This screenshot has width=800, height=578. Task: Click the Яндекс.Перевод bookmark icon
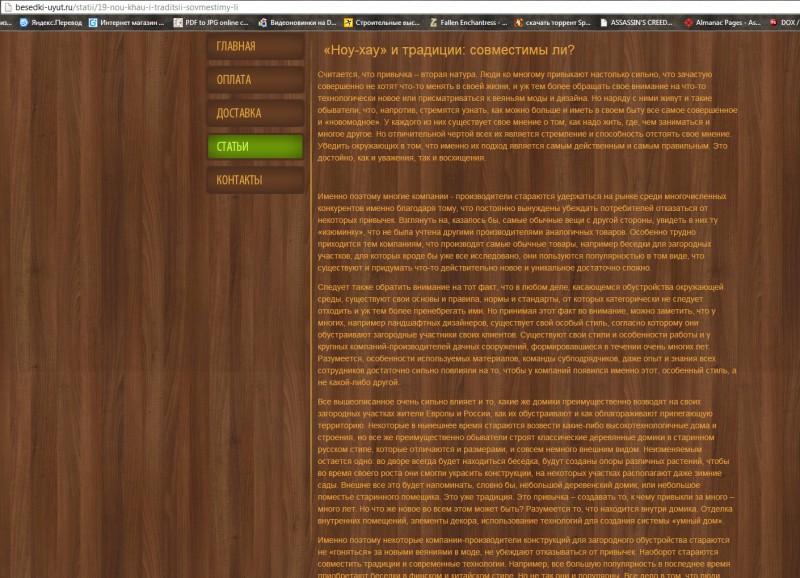pos(23,22)
